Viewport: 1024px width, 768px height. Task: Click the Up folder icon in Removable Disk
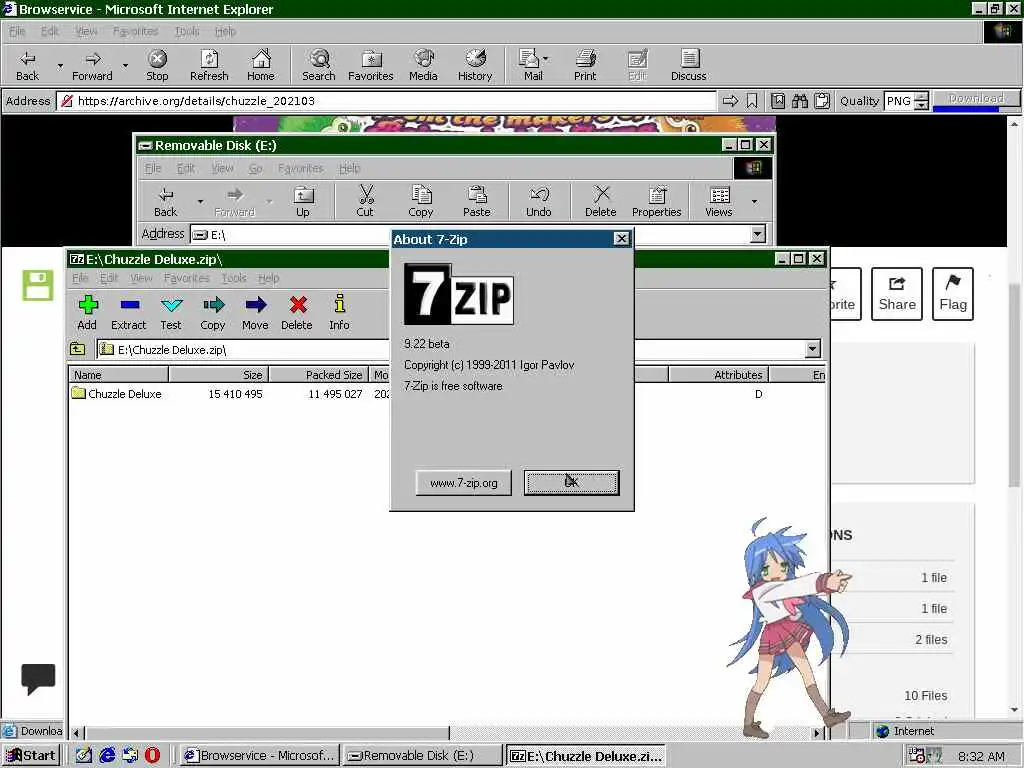(303, 200)
